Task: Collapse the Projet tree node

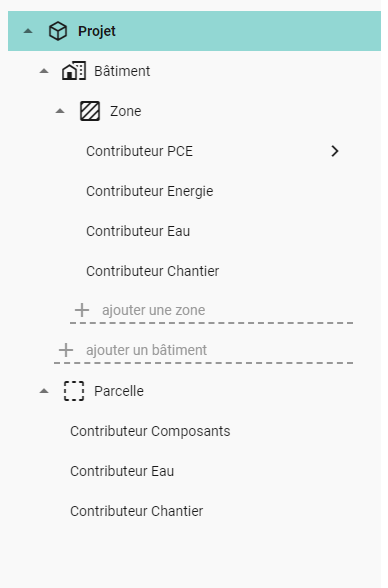Action: [x=28, y=31]
